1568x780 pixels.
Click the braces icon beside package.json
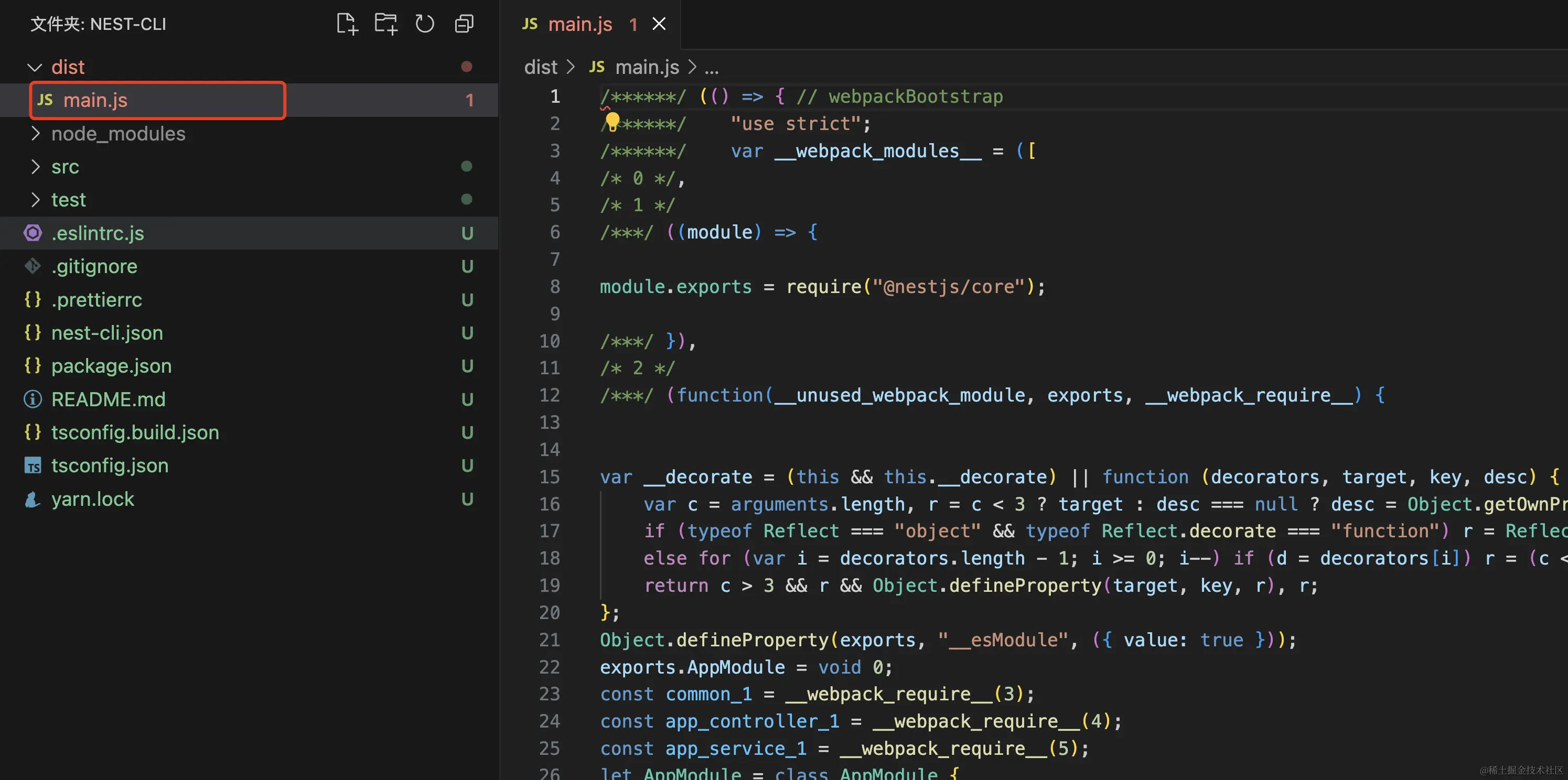pyautogui.click(x=33, y=365)
